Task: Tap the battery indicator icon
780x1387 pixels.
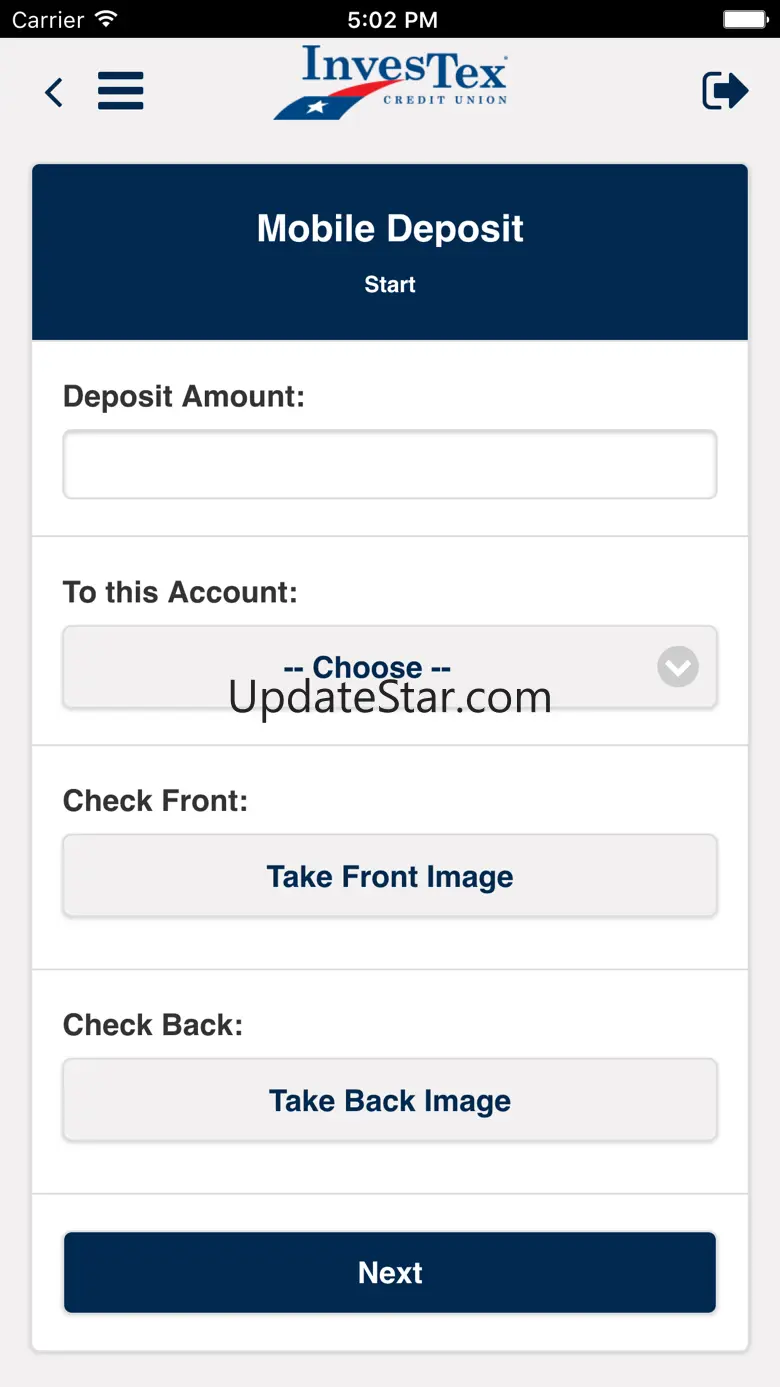Action: click(x=744, y=19)
